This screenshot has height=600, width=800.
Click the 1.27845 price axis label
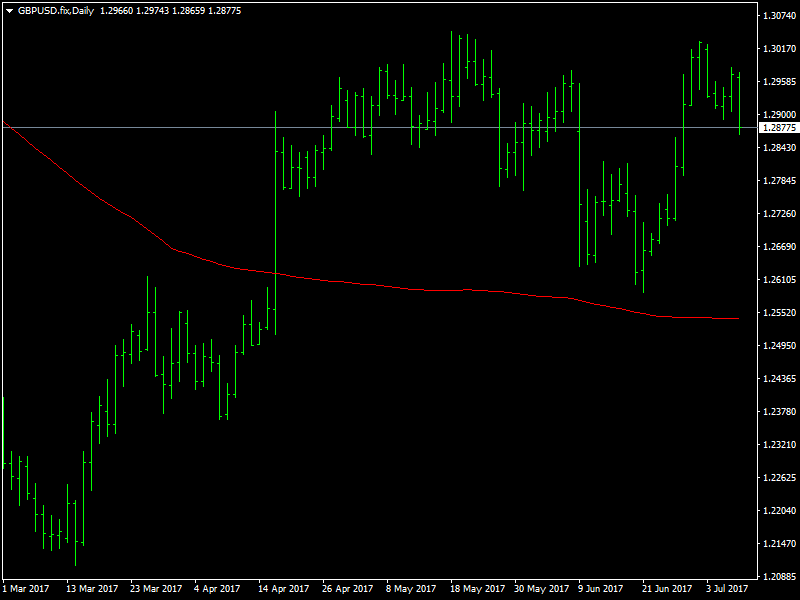click(779, 181)
